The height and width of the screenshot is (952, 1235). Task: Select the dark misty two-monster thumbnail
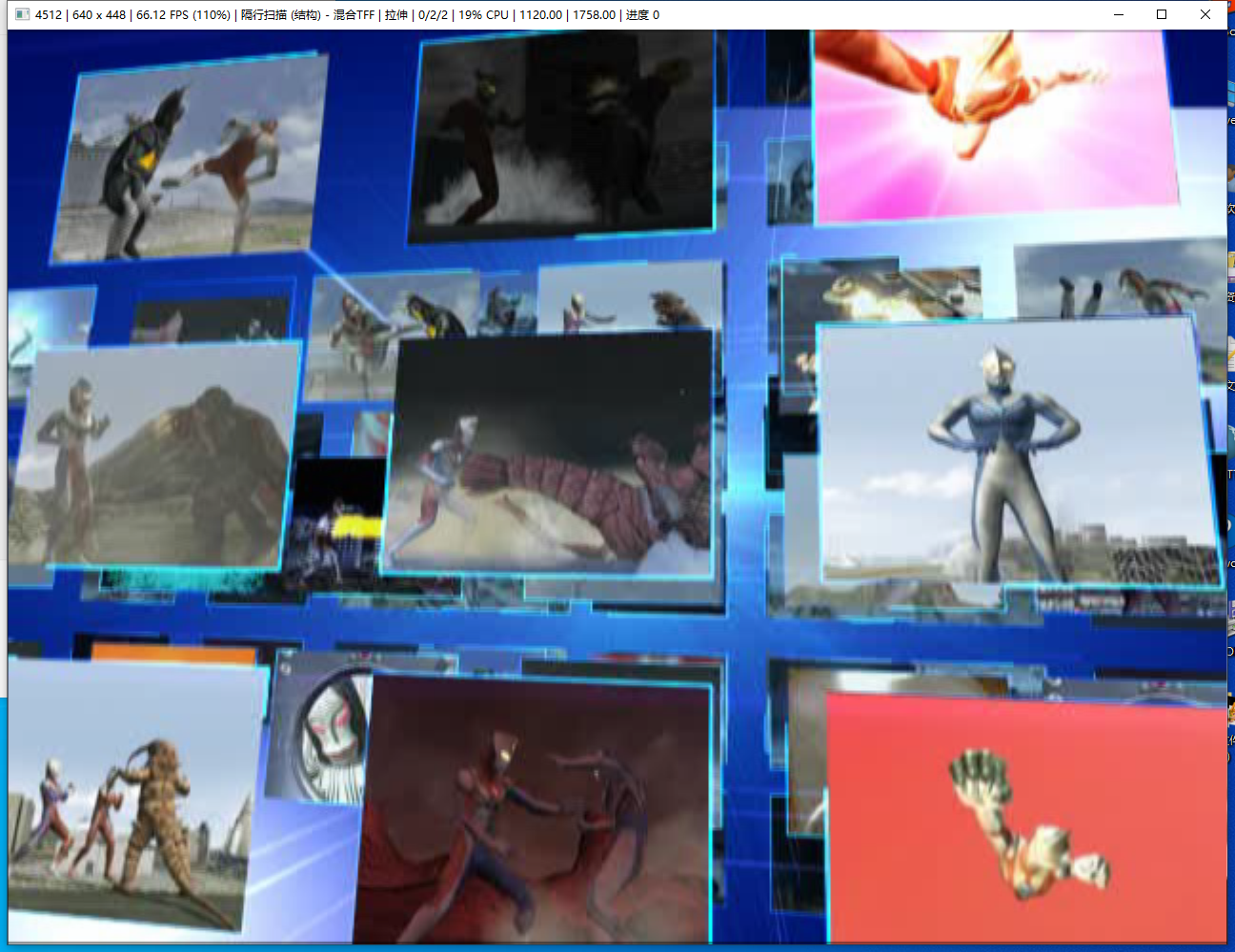tap(562, 135)
